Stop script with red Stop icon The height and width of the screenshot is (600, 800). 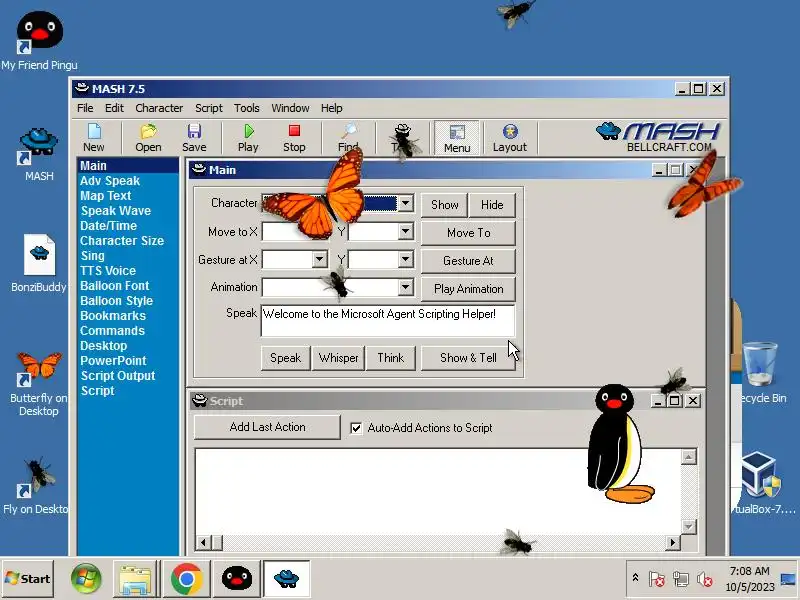[294, 138]
